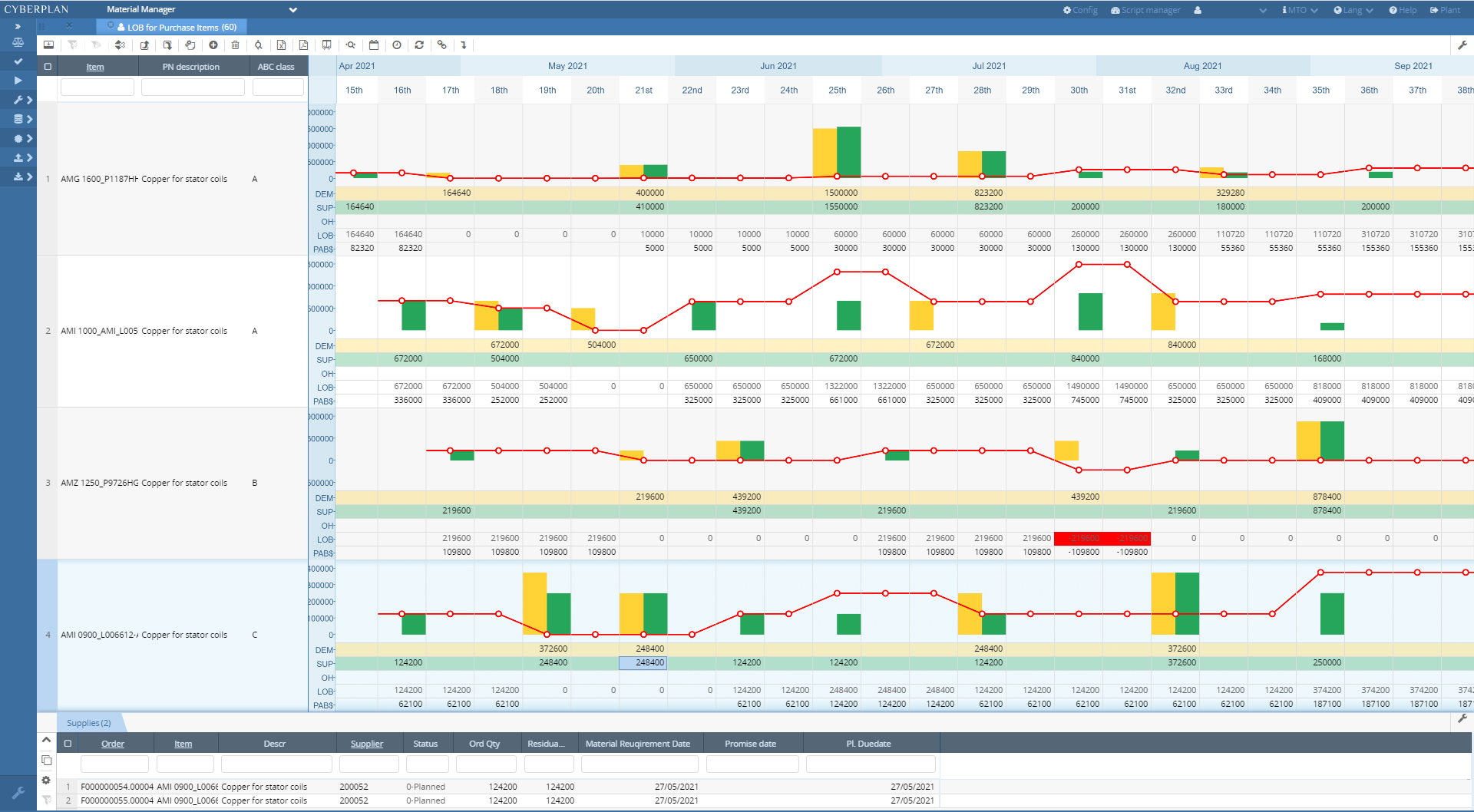Refresh the data with refresh icon
The height and width of the screenshot is (812, 1474).
[419, 45]
